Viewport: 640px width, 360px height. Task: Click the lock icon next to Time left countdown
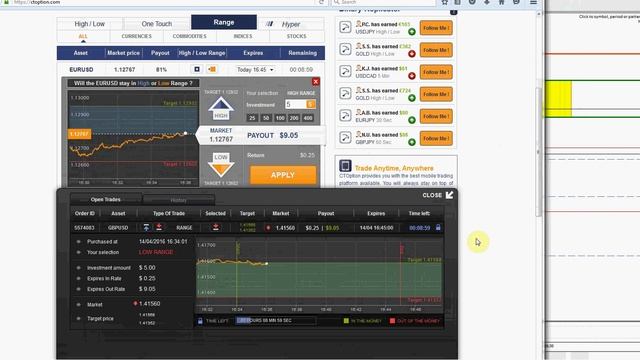pyautogui.click(x=438, y=227)
